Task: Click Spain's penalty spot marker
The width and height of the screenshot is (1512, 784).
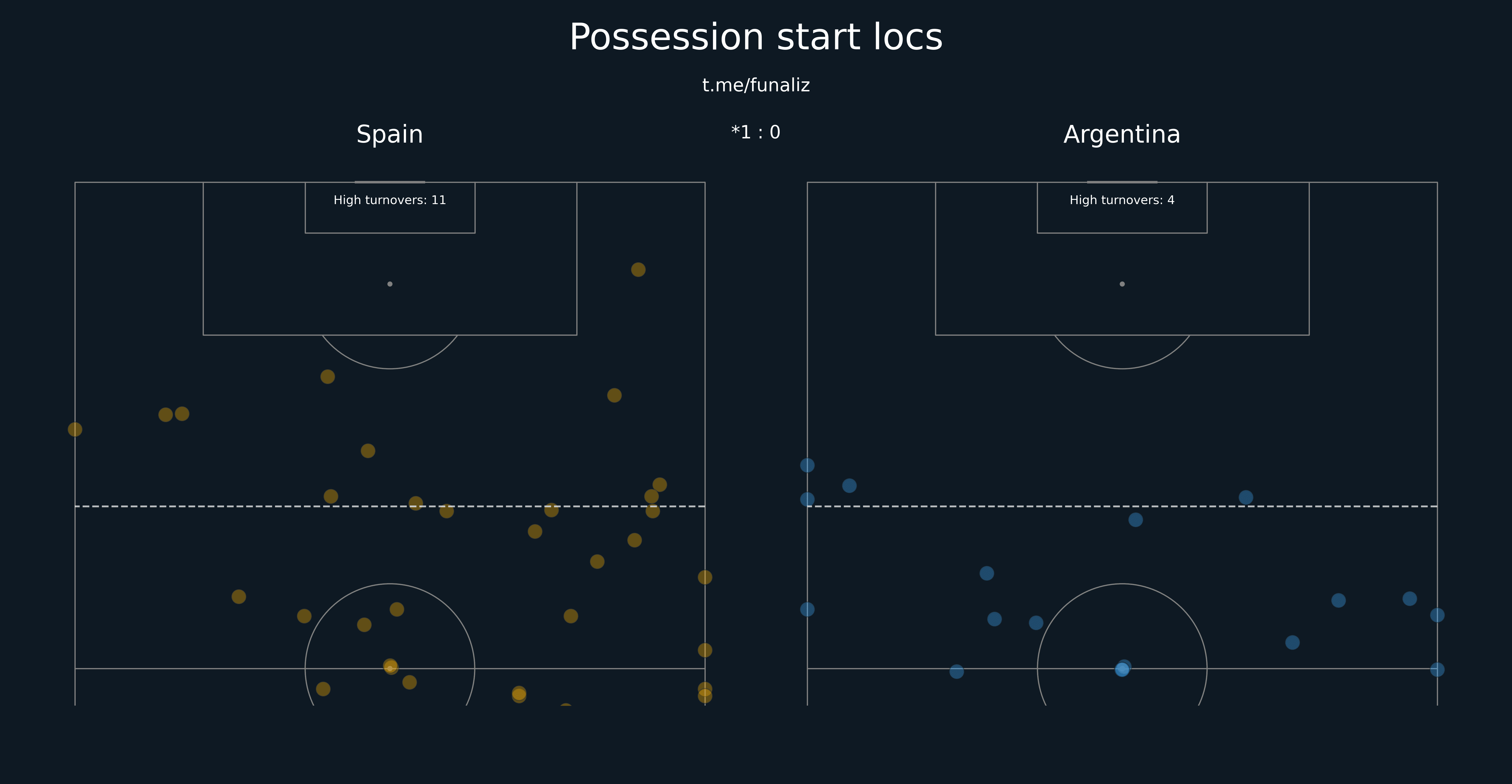Action: tap(390, 284)
